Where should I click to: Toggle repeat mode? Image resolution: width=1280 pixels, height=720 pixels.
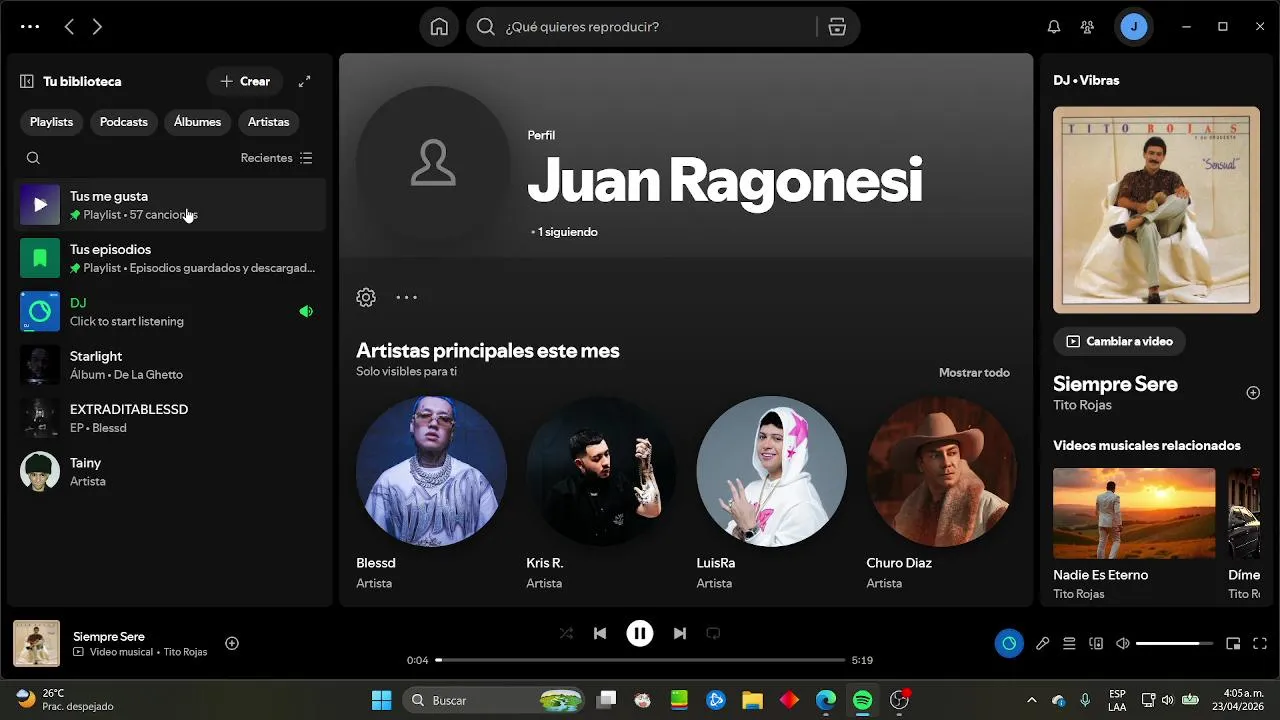[x=713, y=633]
